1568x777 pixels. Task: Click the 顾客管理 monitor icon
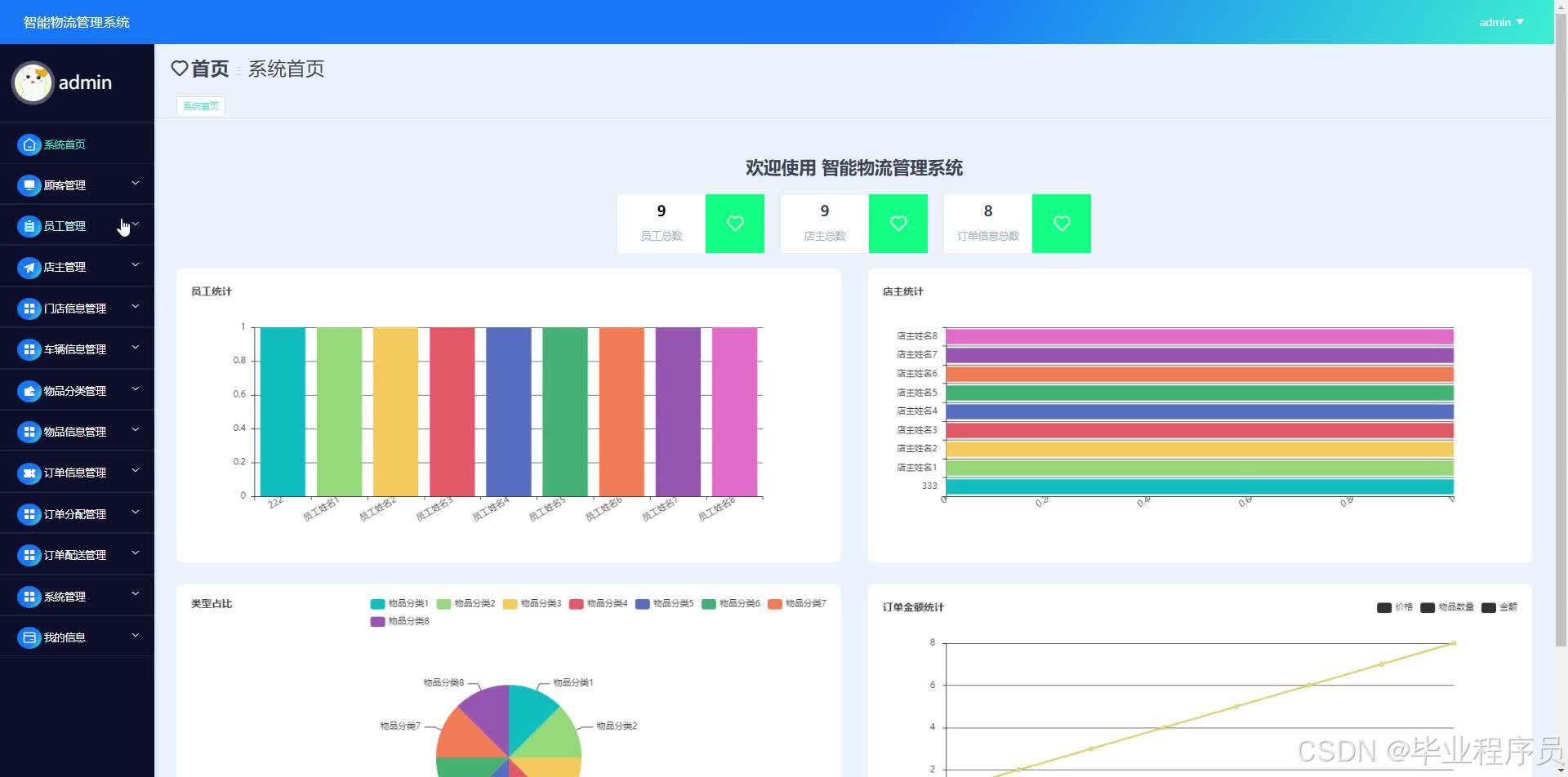(29, 185)
